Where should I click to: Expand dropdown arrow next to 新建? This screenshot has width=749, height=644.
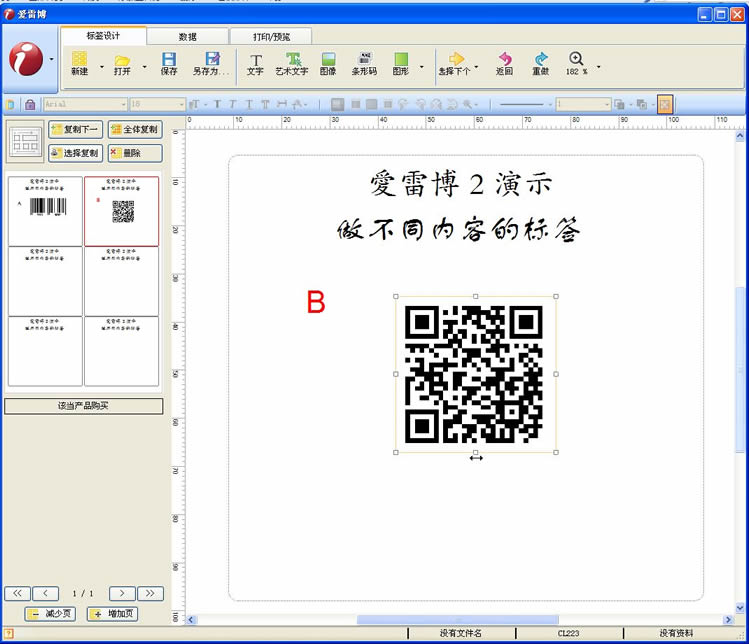click(x=101, y=66)
